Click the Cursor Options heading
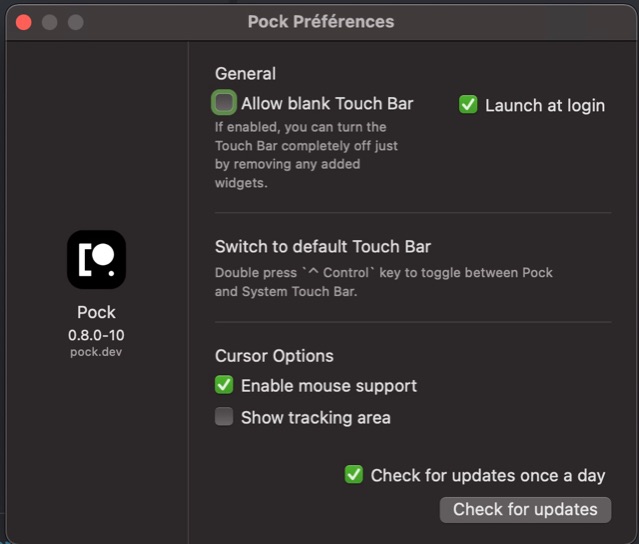The image size is (640, 544). click(x=274, y=356)
